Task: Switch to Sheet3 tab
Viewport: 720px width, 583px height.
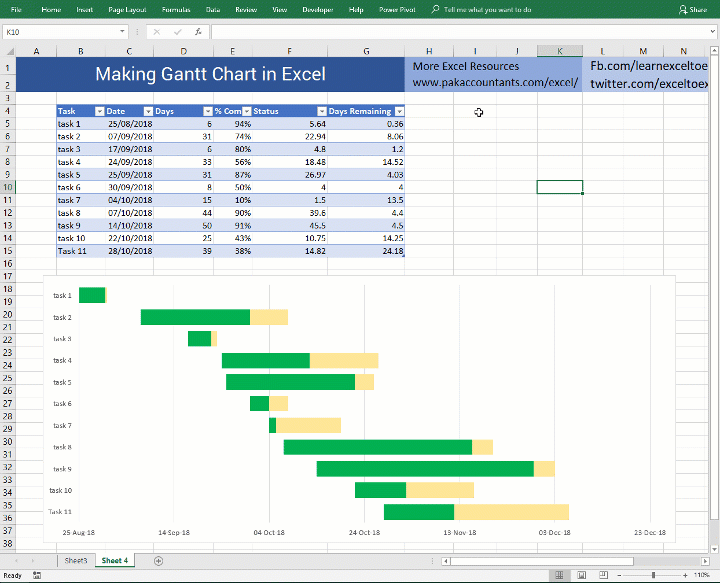Action: pos(76,561)
